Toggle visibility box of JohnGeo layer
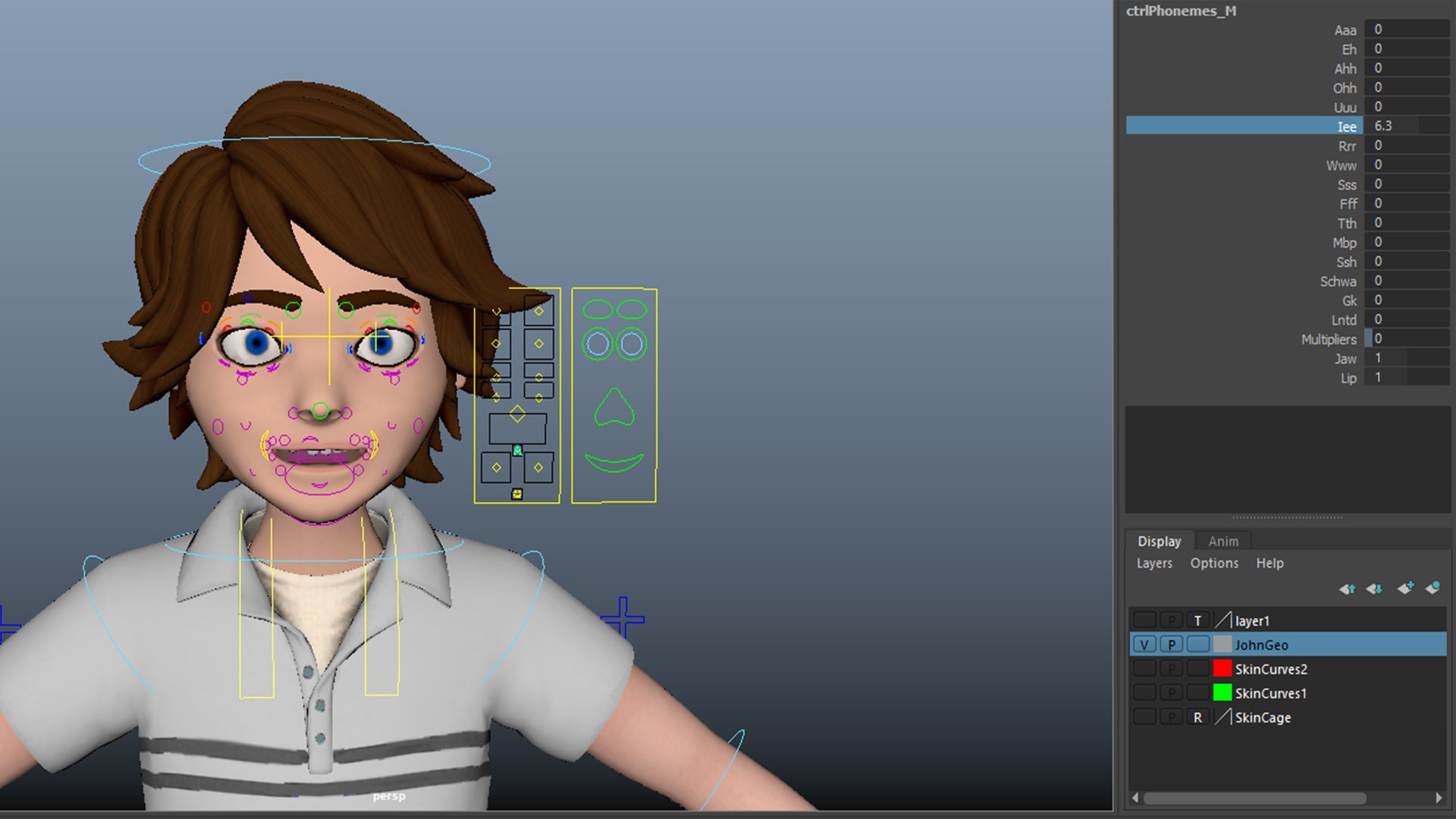This screenshot has width=1456, height=819. [x=1144, y=645]
